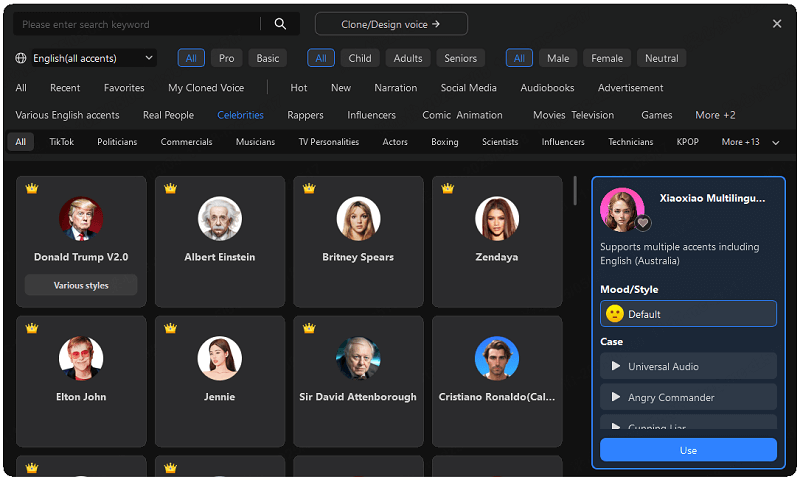This screenshot has height=482, width=800.
Task: Play the Angry Commander sample
Action: [x=616, y=397]
